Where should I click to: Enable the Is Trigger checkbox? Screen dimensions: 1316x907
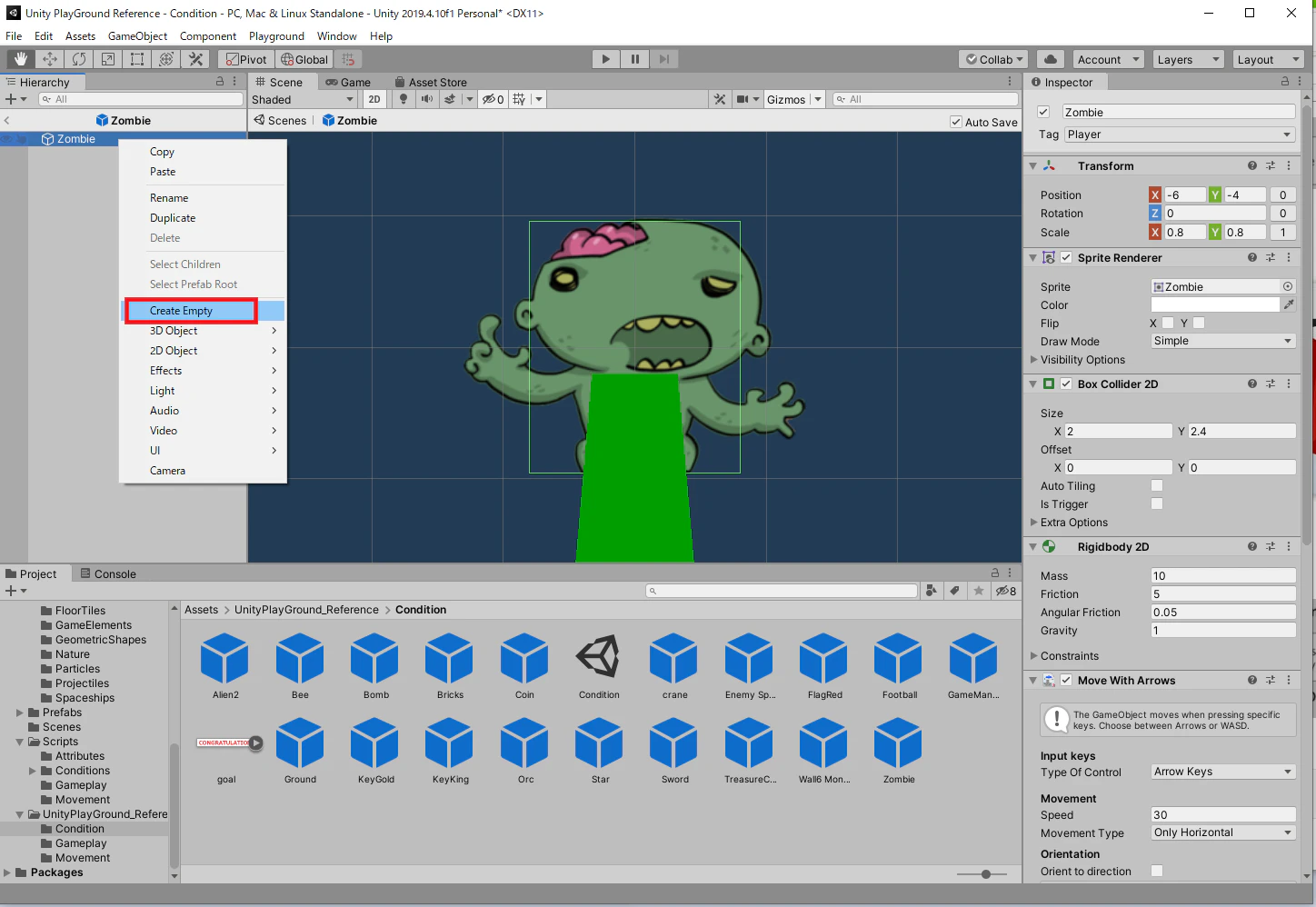pyautogui.click(x=1157, y=503)
